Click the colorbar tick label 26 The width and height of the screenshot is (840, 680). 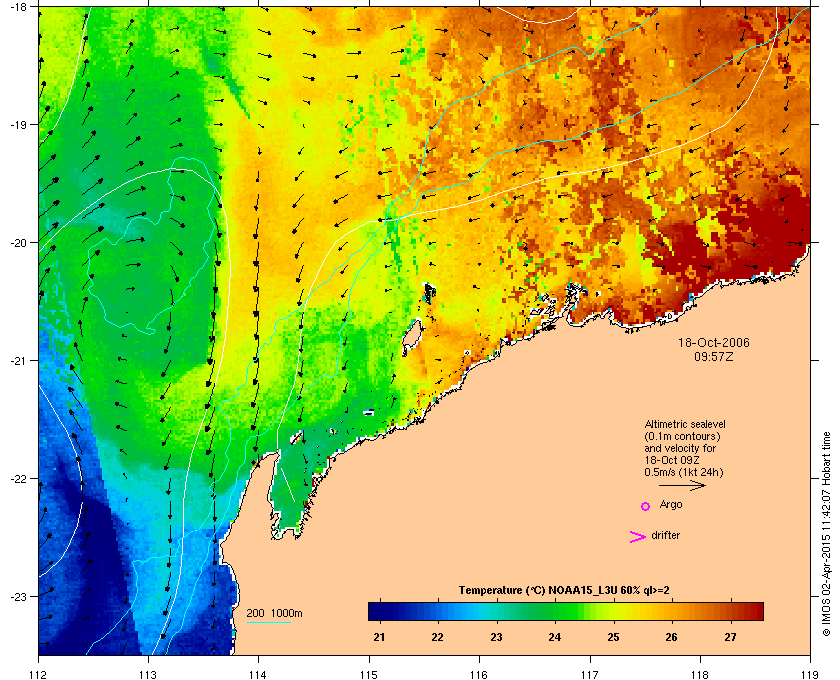pyautogui.click(x=671, y=637)
